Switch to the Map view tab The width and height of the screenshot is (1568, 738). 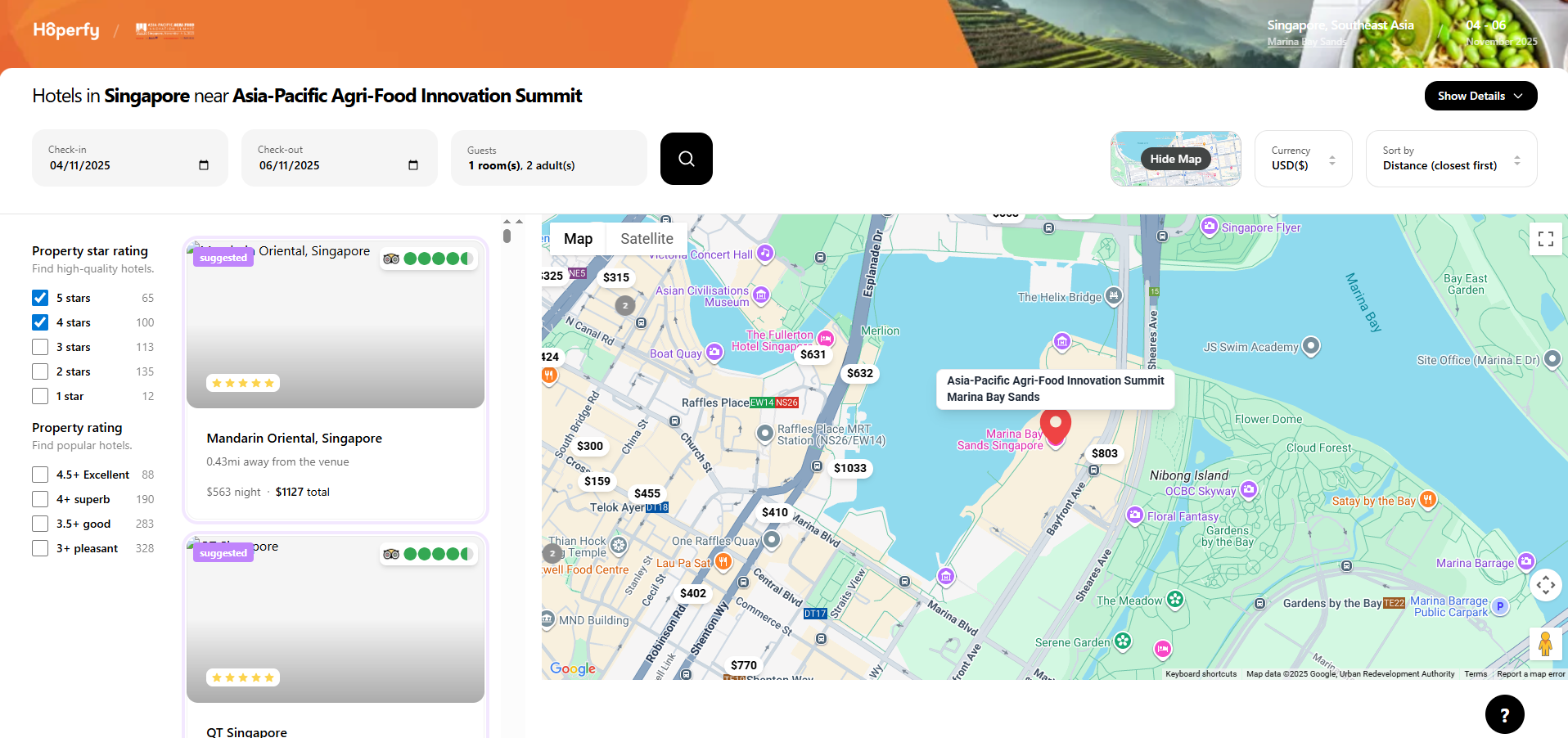coord(578,239)
